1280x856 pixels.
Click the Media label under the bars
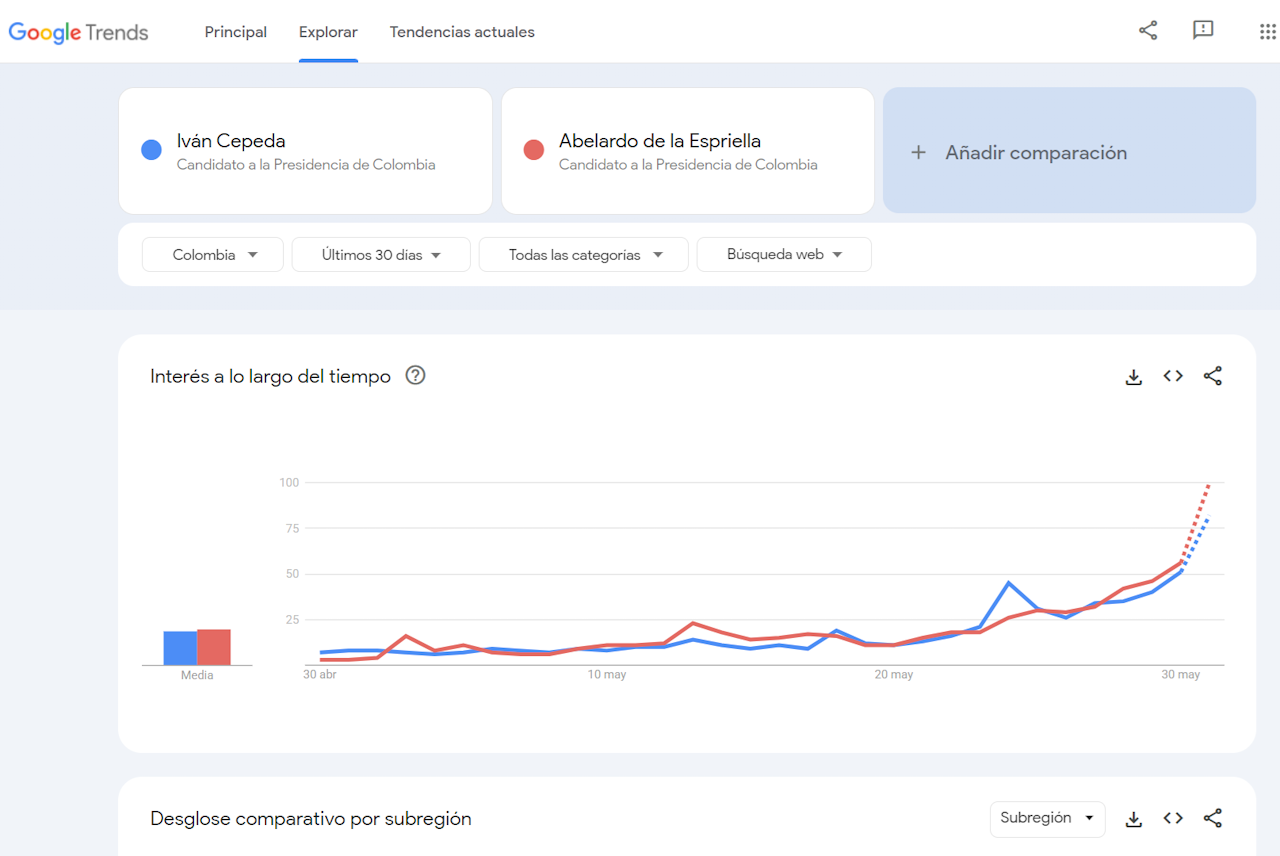(x=197, y=675)
